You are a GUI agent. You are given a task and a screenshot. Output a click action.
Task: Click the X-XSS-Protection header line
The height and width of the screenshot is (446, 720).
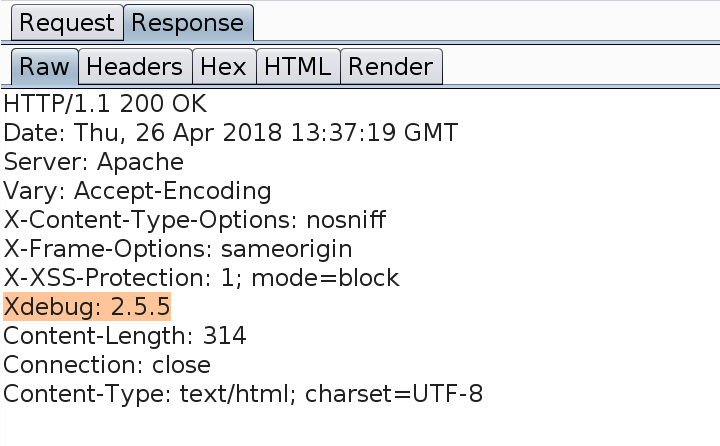pos(201,277)
